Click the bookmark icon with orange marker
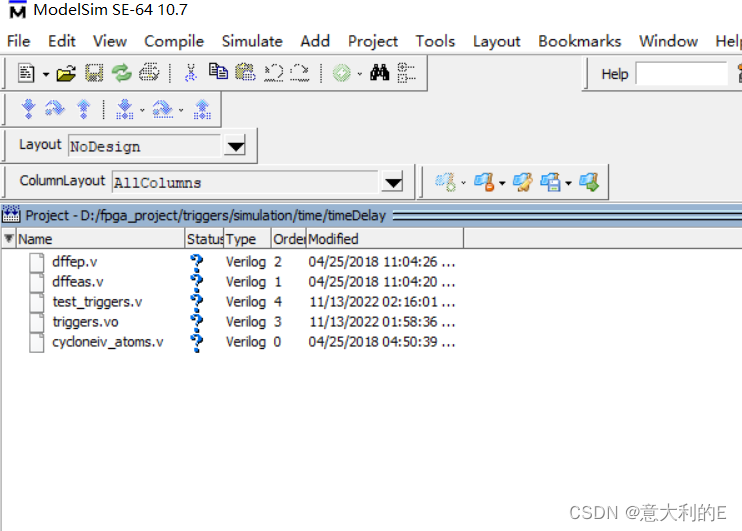 click(485, 182)
